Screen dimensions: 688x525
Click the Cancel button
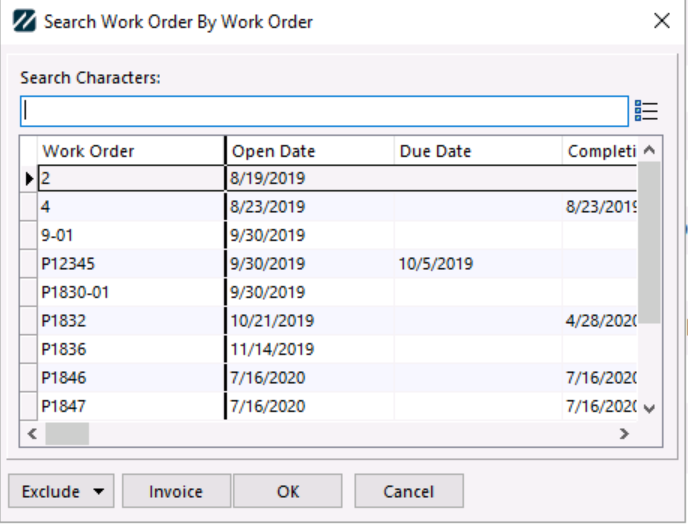408,491
